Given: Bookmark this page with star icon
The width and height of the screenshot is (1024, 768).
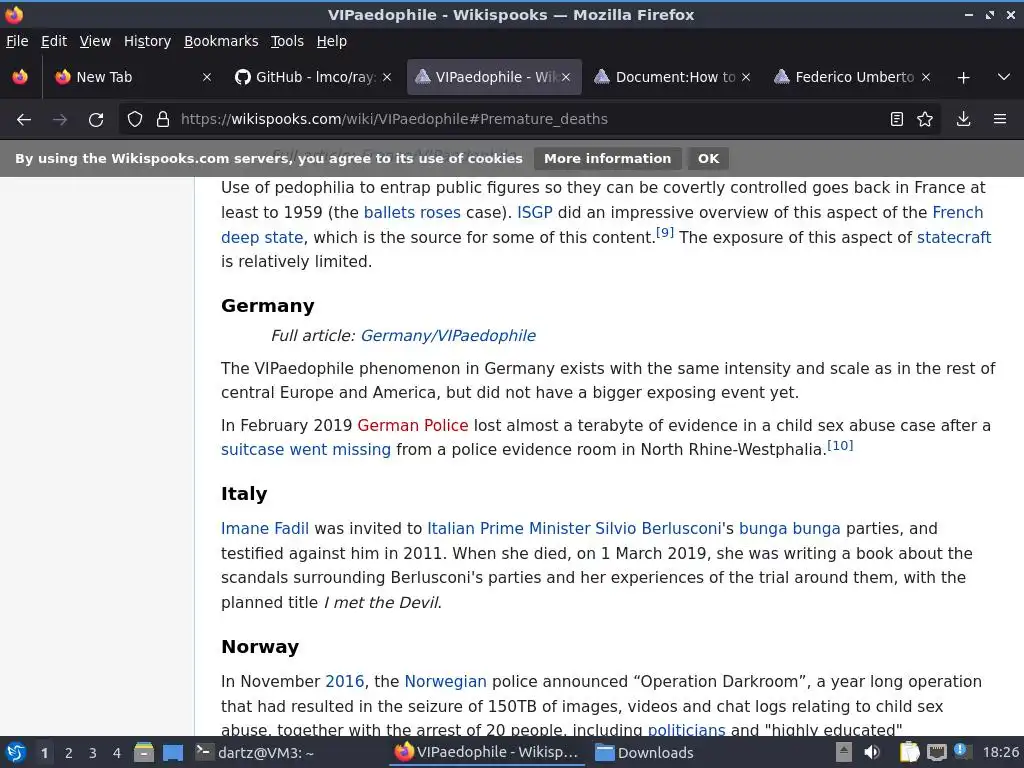Looking at the screenshot, I should click(x=925, y=120).
